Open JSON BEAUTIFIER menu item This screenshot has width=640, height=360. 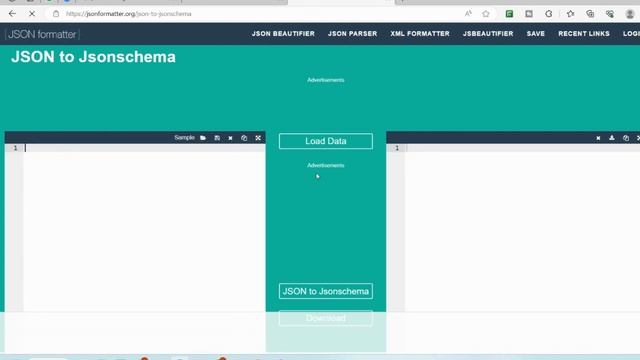point(283,34)
